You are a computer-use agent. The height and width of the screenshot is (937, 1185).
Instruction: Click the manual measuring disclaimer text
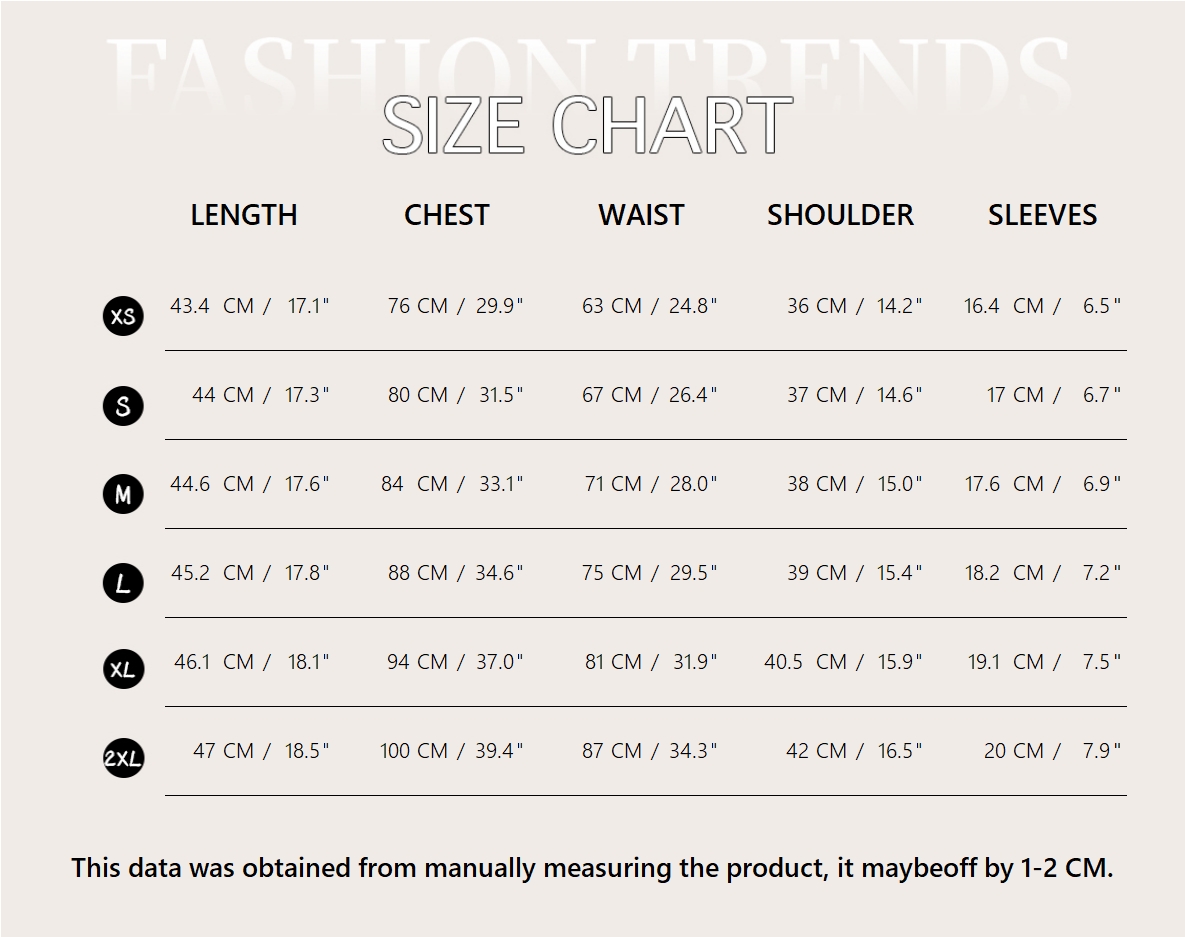(592, 867)
